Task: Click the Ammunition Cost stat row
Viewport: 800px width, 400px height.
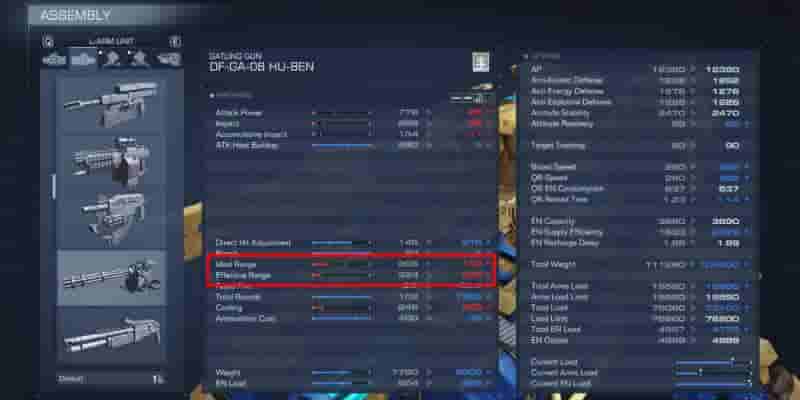Action: [x=352, y=318]
